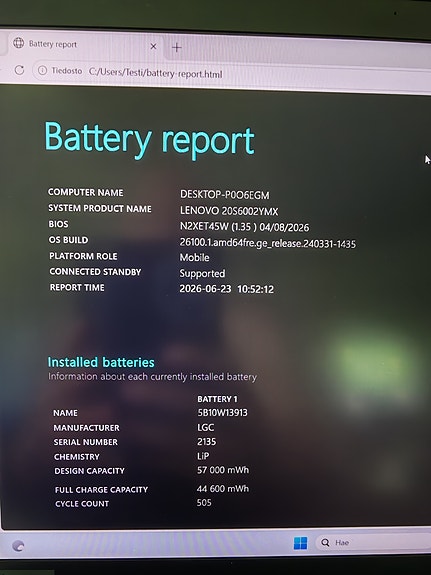Click the full charge capacity 44 600 mWh
Viewport: 431px width, 575px height.
coord(223,488)
